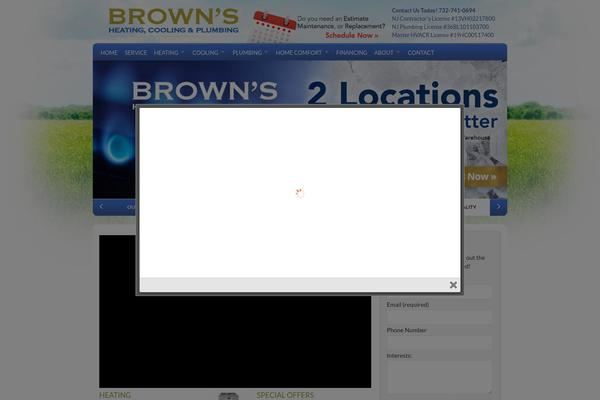Click the Phone Number input field
The width and height of the screenshot is (600, 400).
point(439,342)
